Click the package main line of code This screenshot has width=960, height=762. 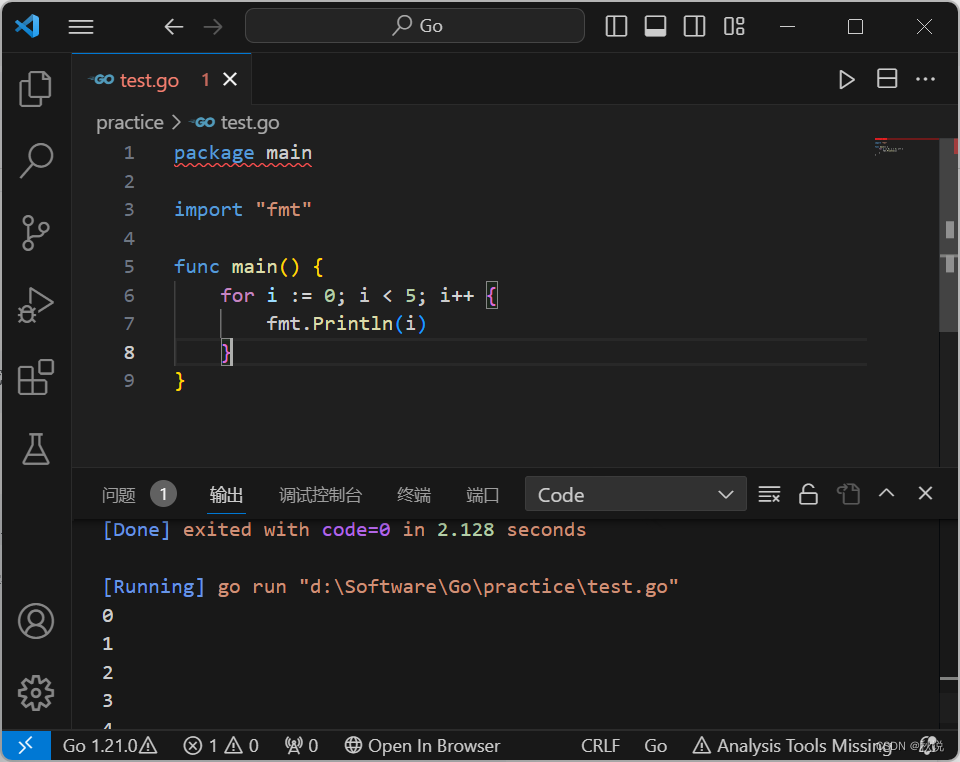click(243, 153)
